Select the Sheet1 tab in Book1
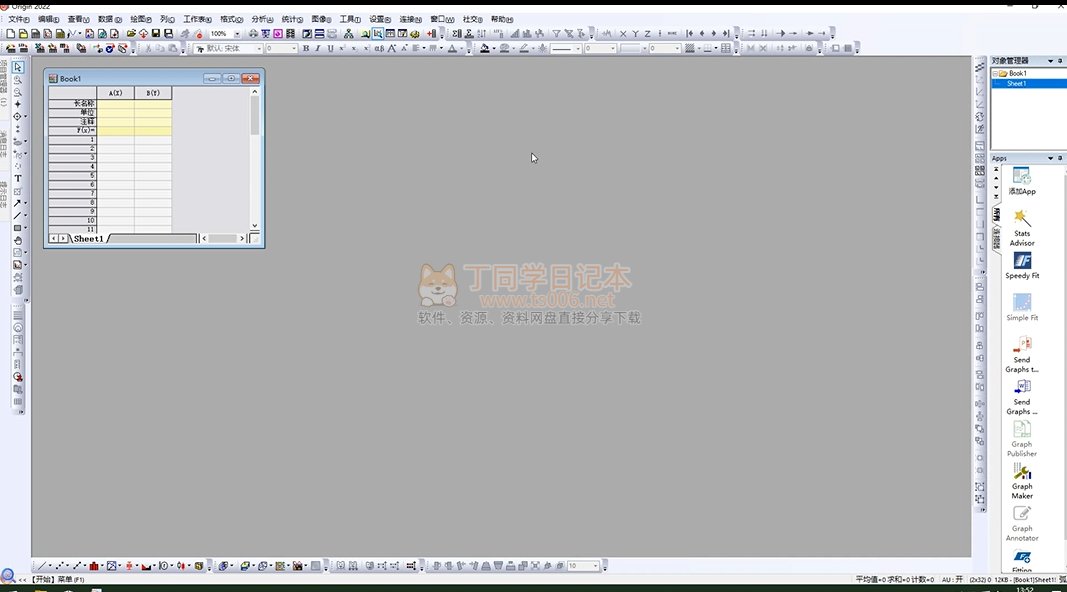The width and height of the screenshot is (1067, 592). tap(88, 238)
